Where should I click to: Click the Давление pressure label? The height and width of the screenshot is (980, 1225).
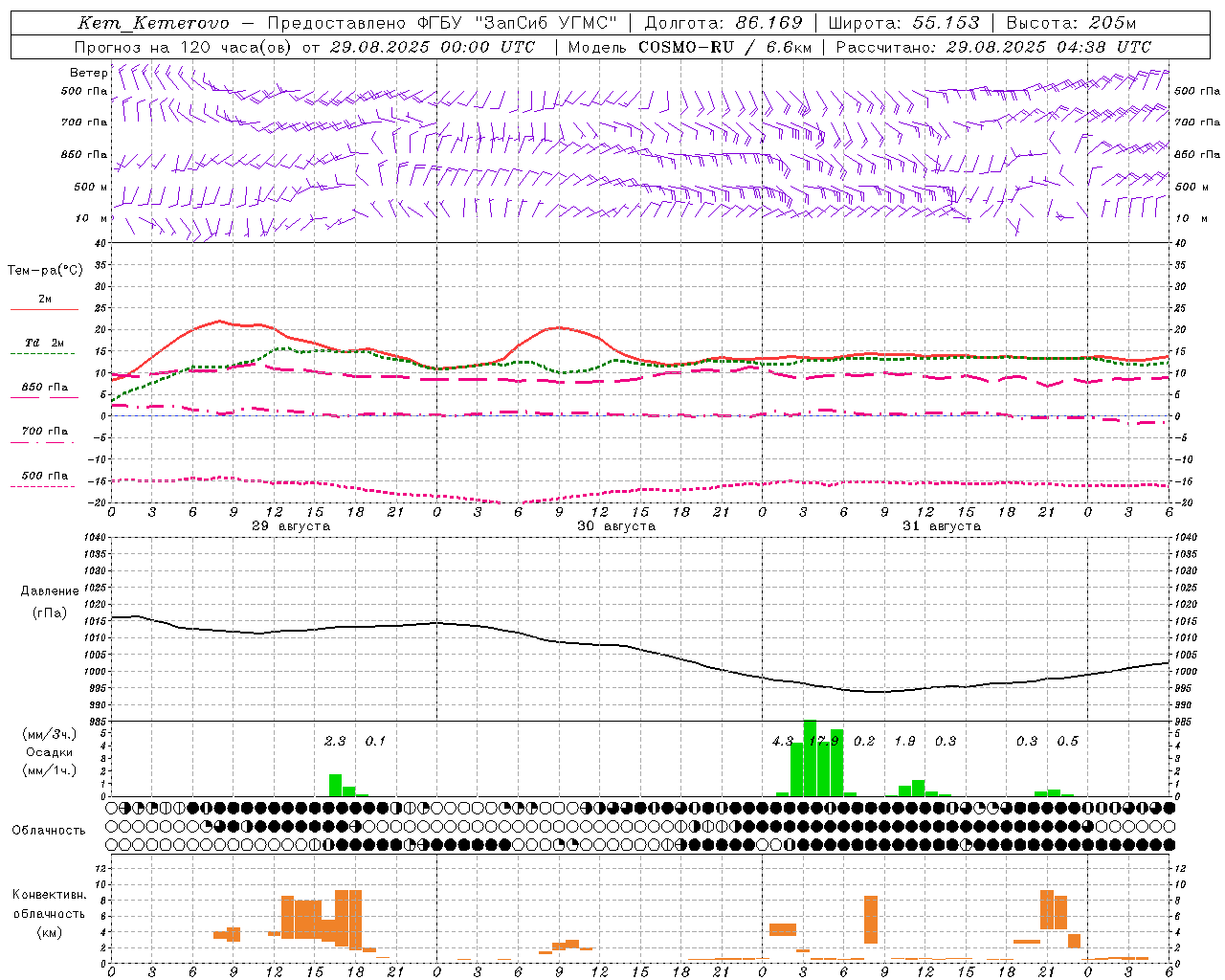pyautogui.click(x=50, y=590)
